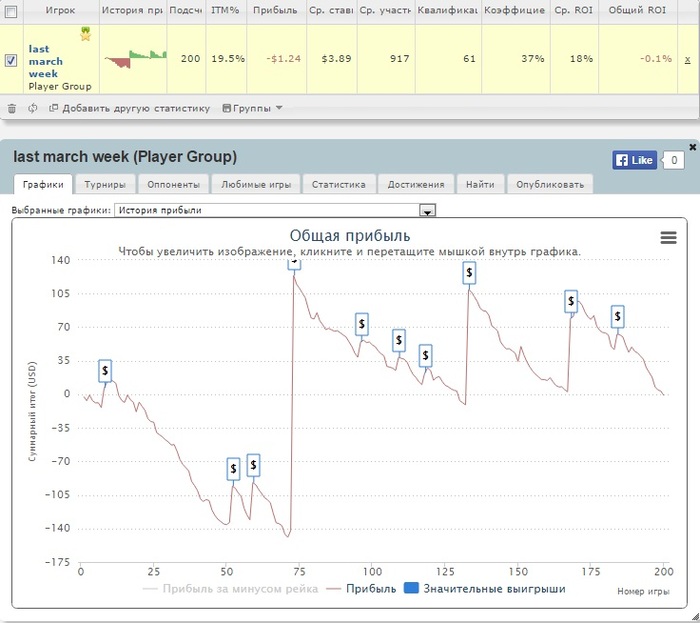Click the dollar marker at the game 73 peak
This screenshot has width=700, height=623.
point(294,264)
